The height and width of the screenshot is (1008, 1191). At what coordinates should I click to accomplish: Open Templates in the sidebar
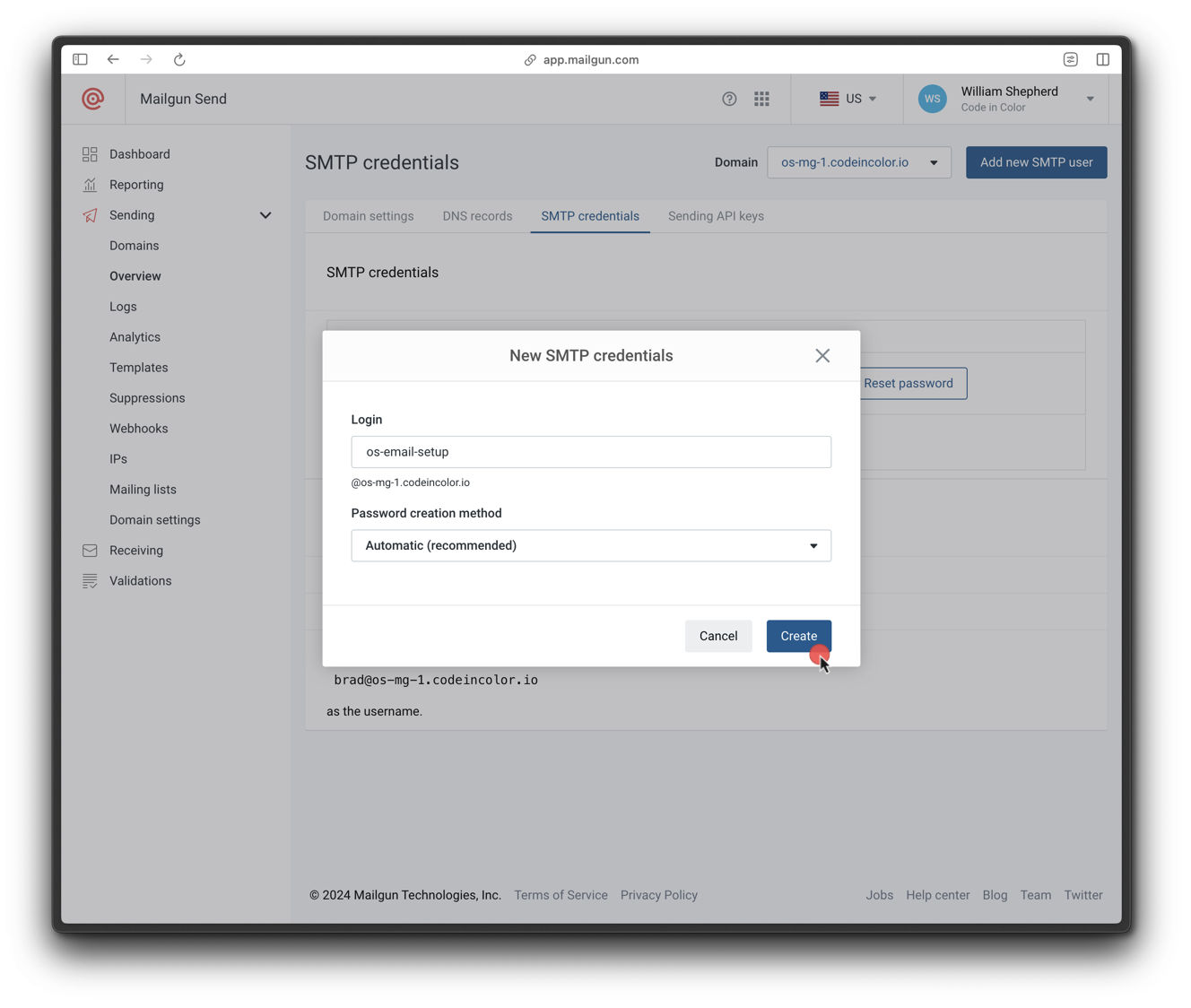tap(139, 368)
